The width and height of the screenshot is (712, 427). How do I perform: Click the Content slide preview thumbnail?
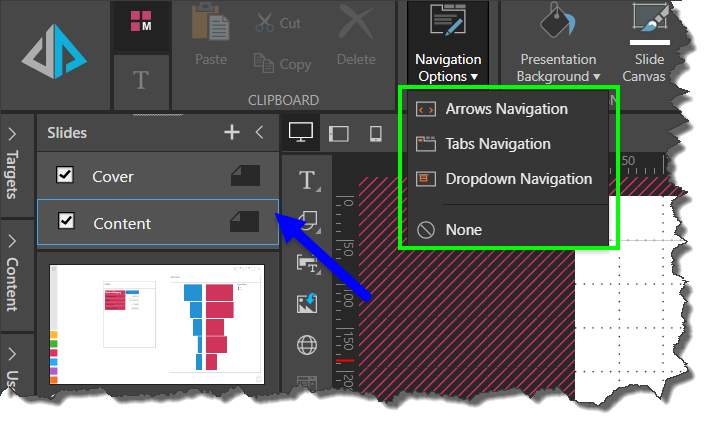point(157,325)
